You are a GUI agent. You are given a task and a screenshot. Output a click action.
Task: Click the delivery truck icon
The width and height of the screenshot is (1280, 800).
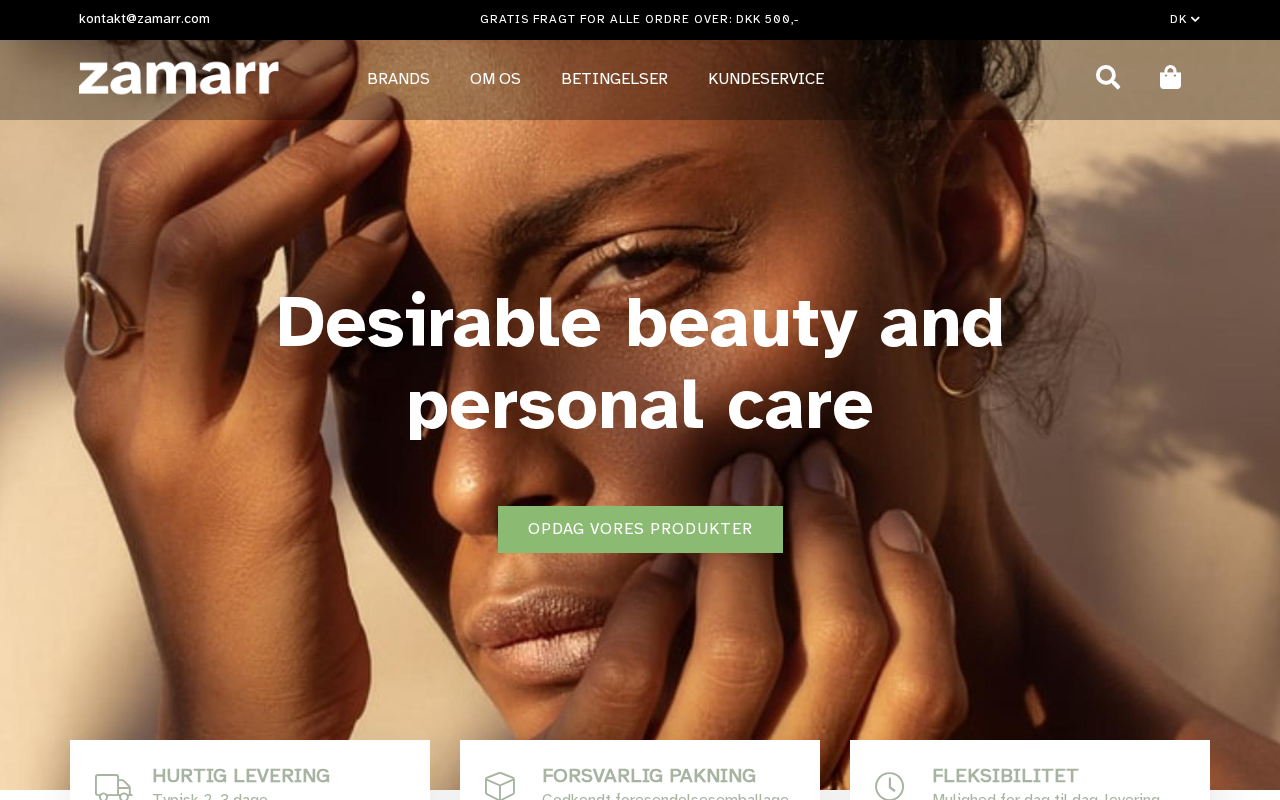(x=113, y=787)
